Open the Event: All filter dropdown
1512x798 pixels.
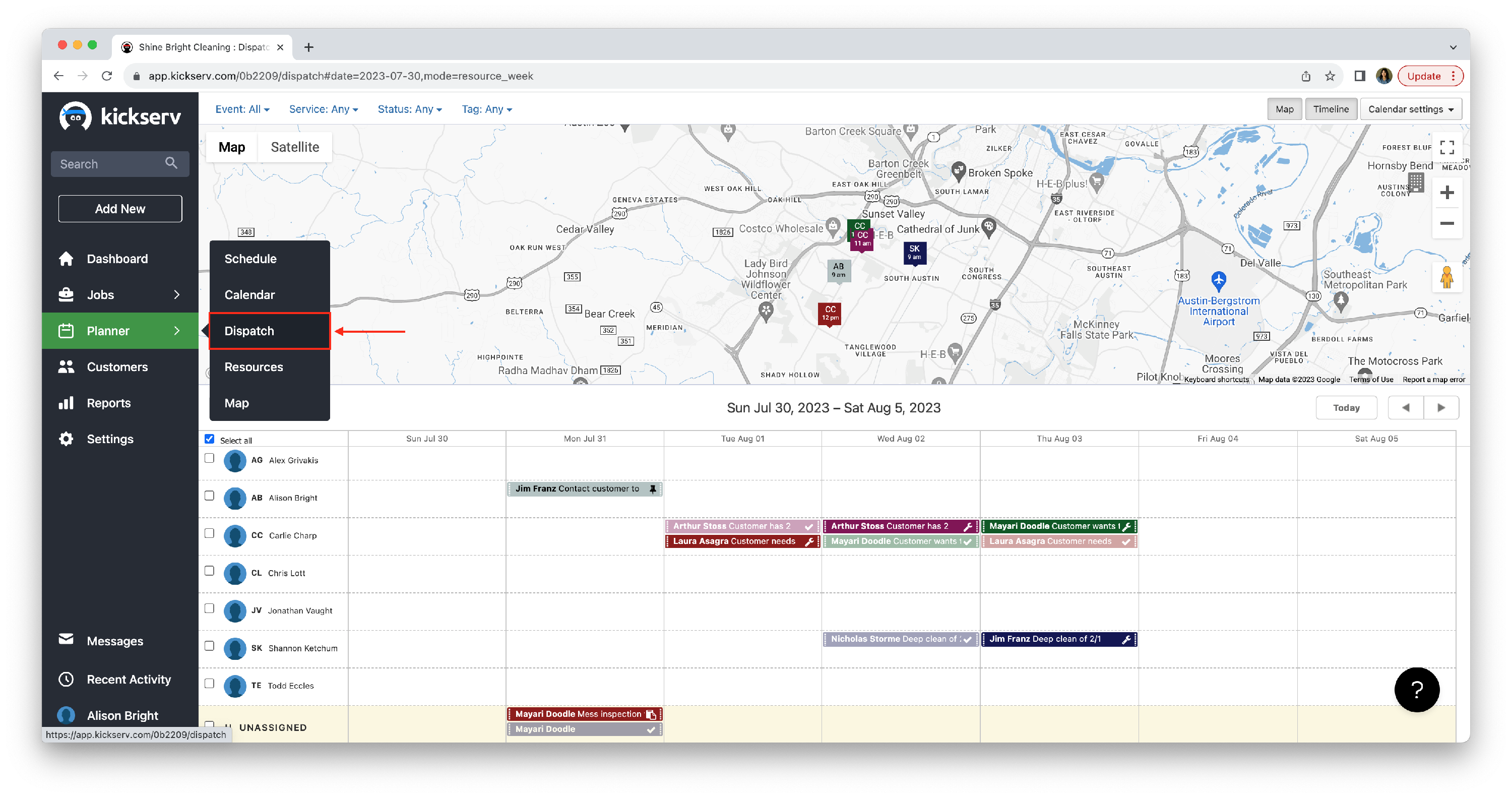tap(242, 109)
